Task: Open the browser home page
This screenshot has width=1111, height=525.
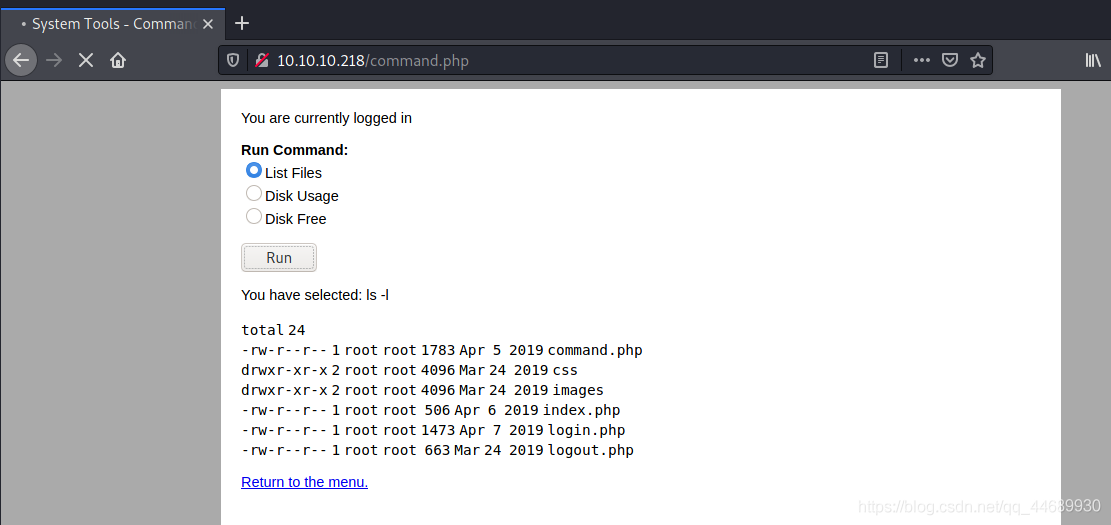Action: tap(118, 60)
